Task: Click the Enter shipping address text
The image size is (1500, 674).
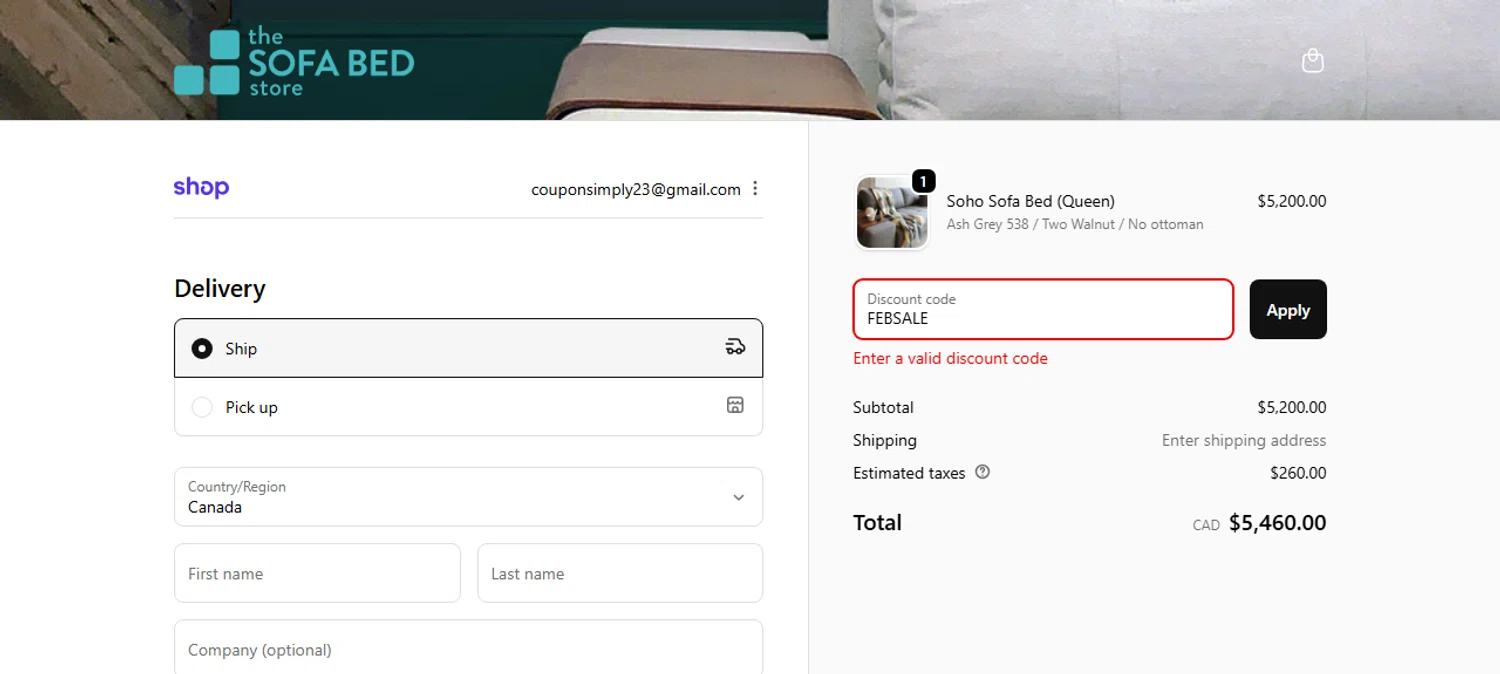Action: point(1244,440)
